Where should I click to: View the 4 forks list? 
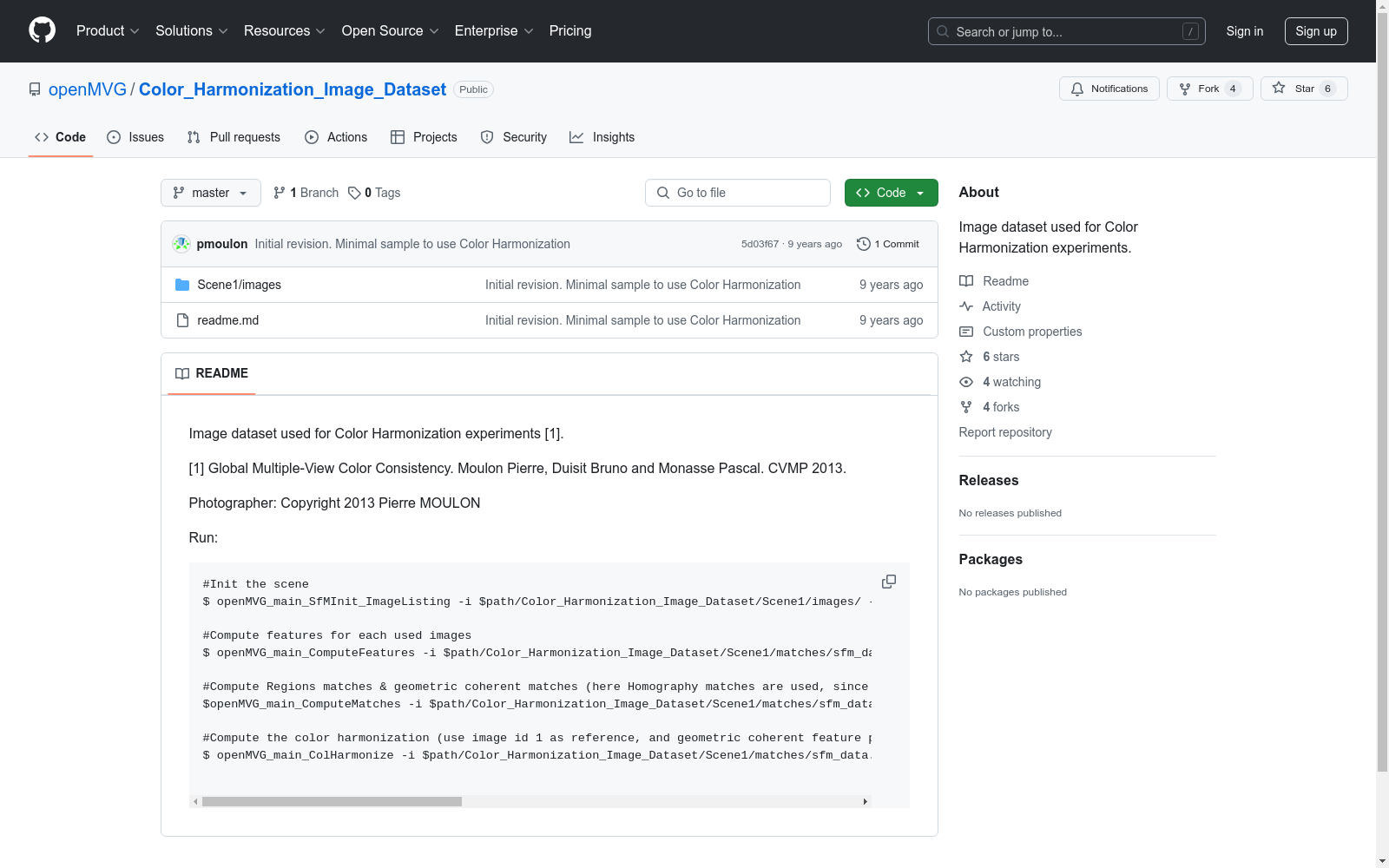point(990,407)
